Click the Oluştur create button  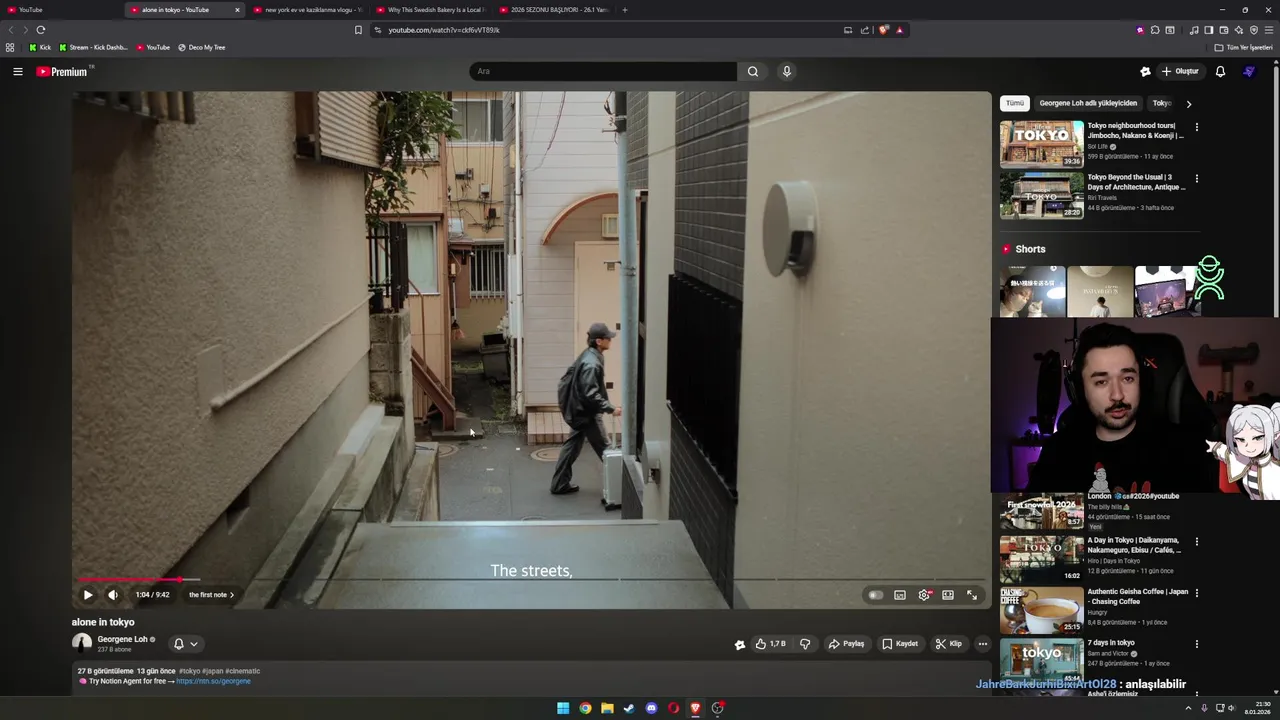[x=1180, y=71]
